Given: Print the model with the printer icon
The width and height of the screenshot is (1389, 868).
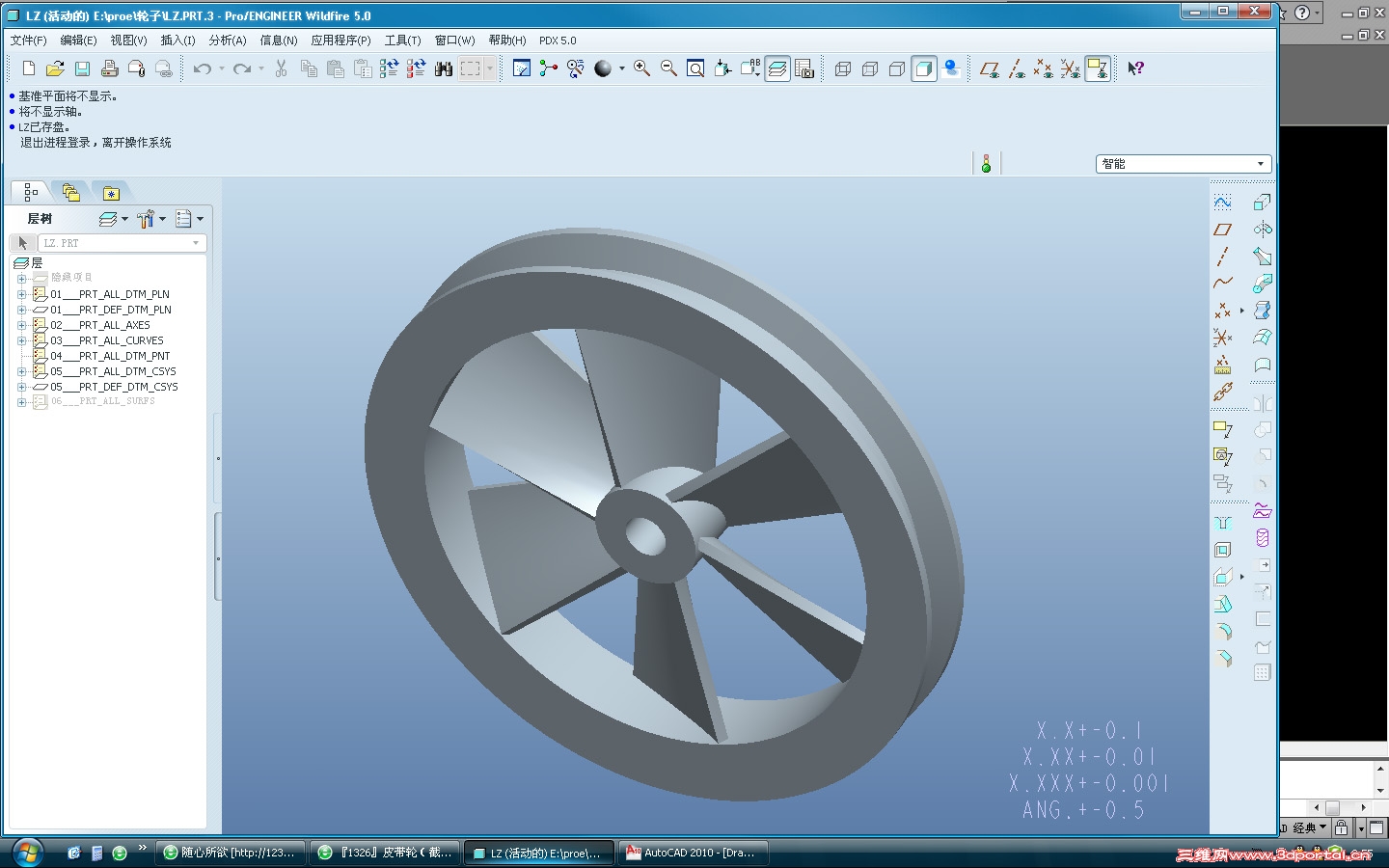Looking at the screenshot, I should click(110, 68).
